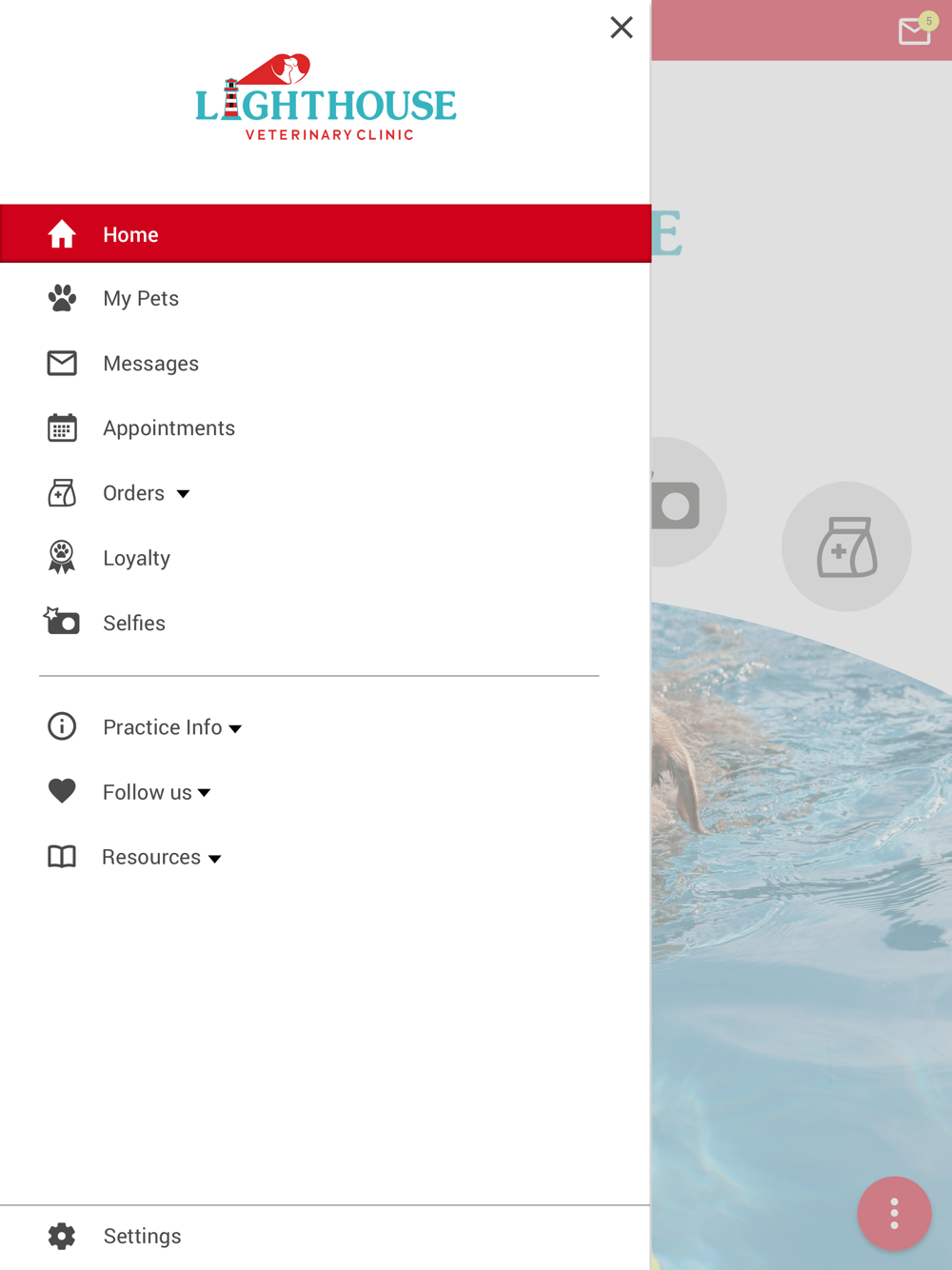Expand the Orders dropdown arrow
The height and width of the screenshot is (1270, 952).
coord(183,494)
